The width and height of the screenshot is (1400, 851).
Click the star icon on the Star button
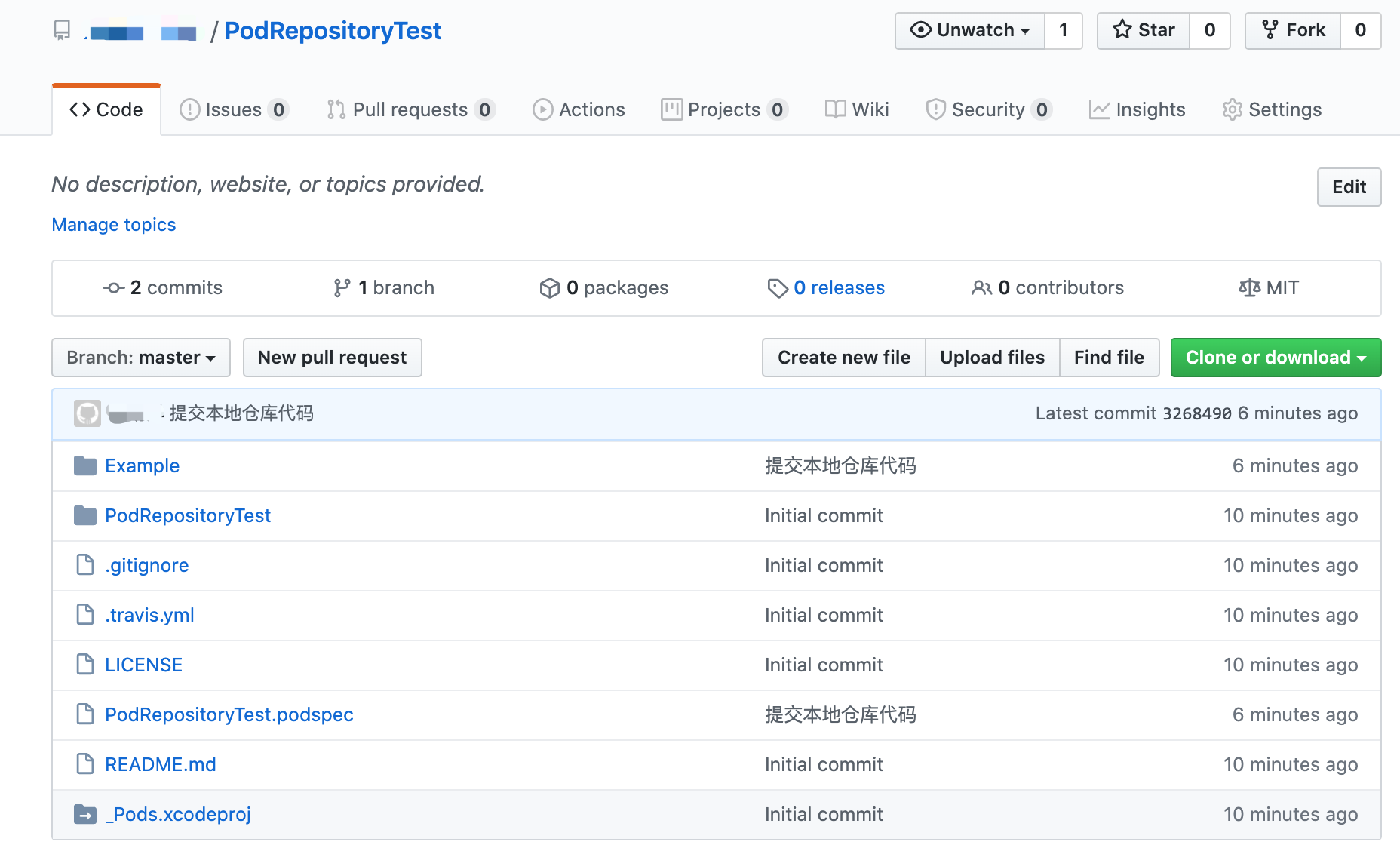(1122, 30)
